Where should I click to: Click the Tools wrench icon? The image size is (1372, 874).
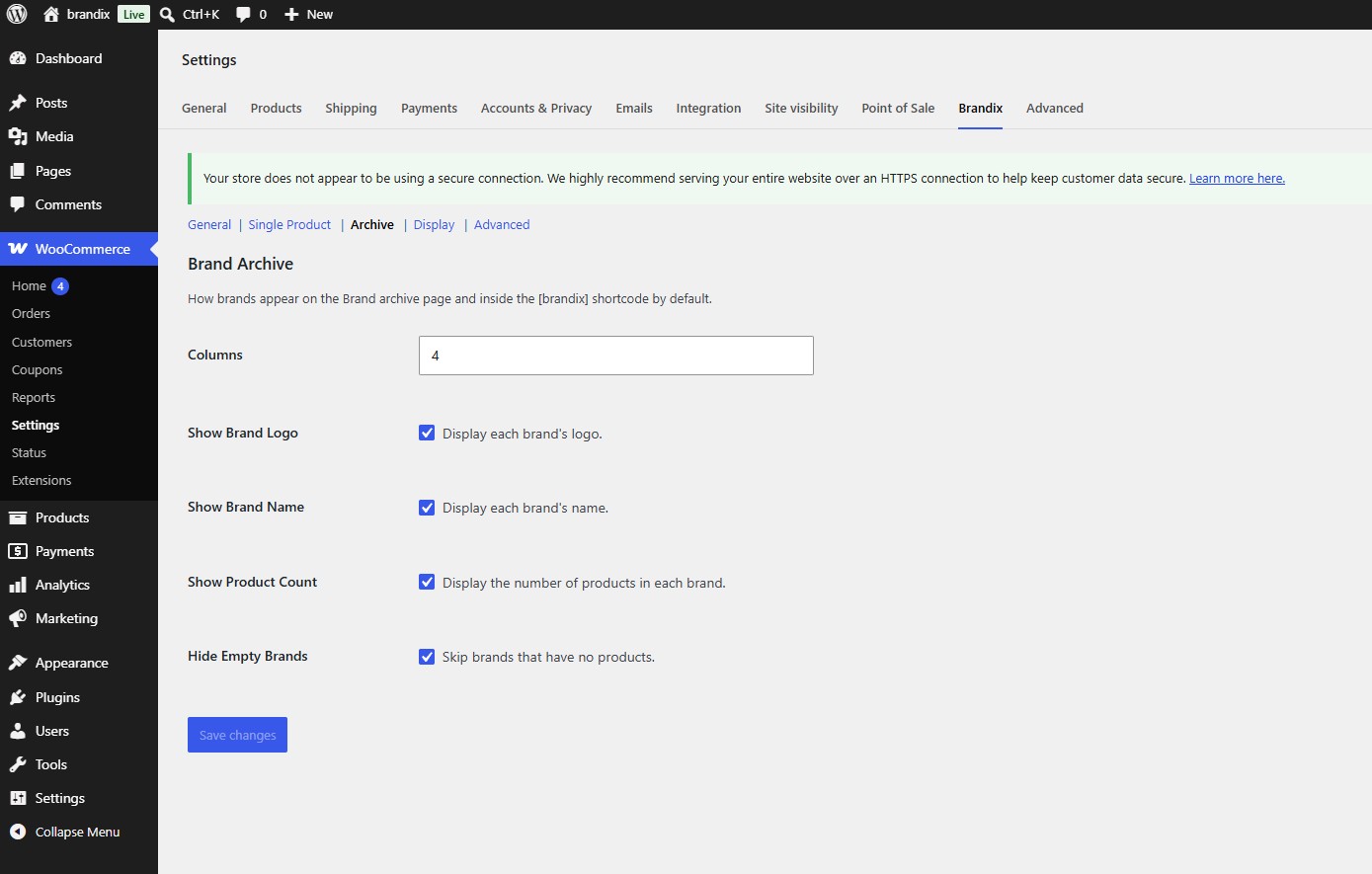[18, 764]
